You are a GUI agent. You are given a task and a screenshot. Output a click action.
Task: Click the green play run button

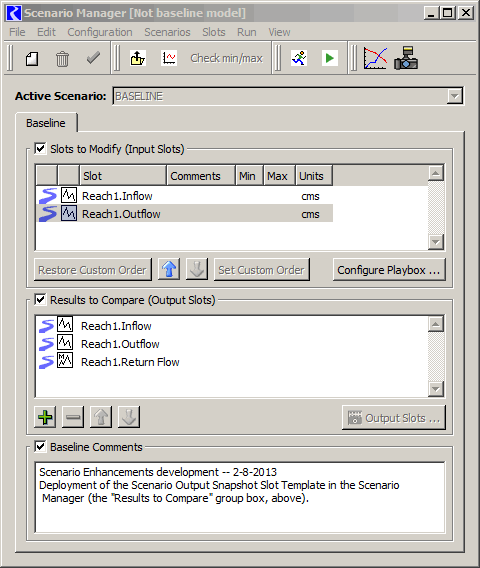[330, 58]
